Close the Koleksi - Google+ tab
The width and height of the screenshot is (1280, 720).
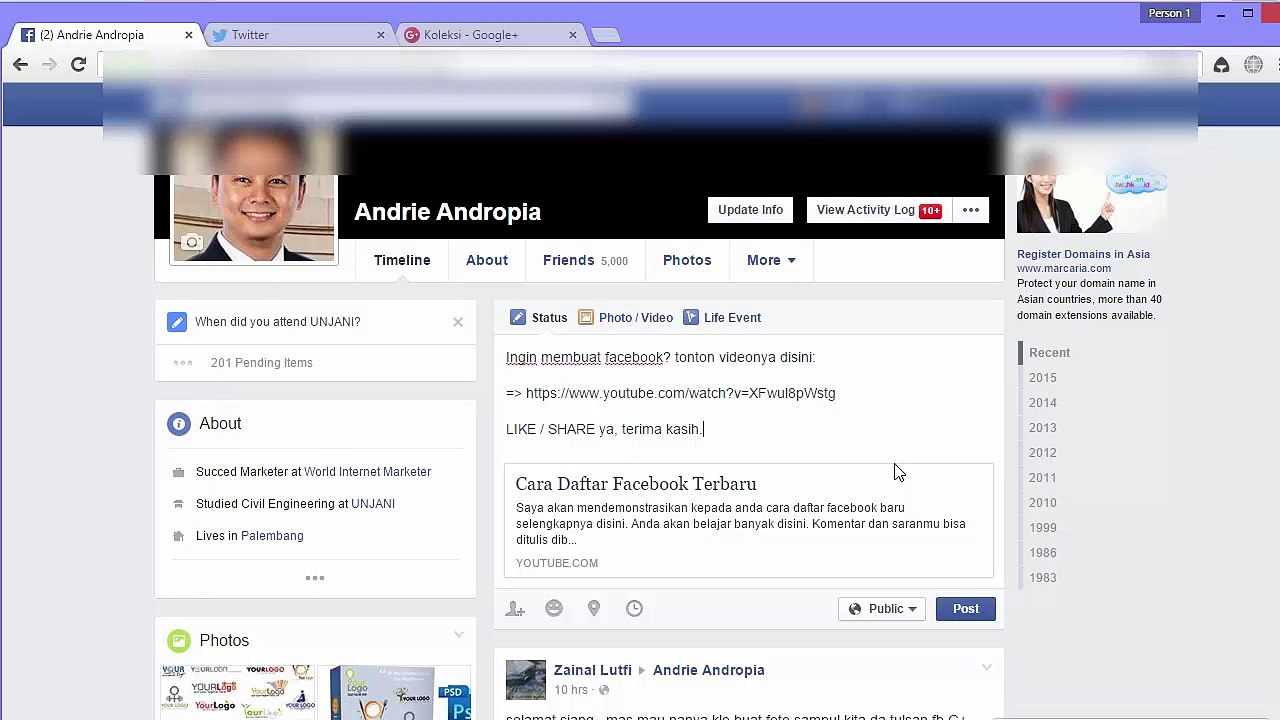[573, 35]
